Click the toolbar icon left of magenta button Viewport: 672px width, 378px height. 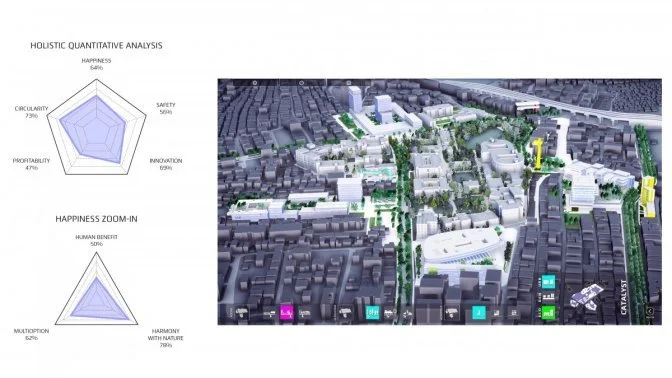point(269,314)
